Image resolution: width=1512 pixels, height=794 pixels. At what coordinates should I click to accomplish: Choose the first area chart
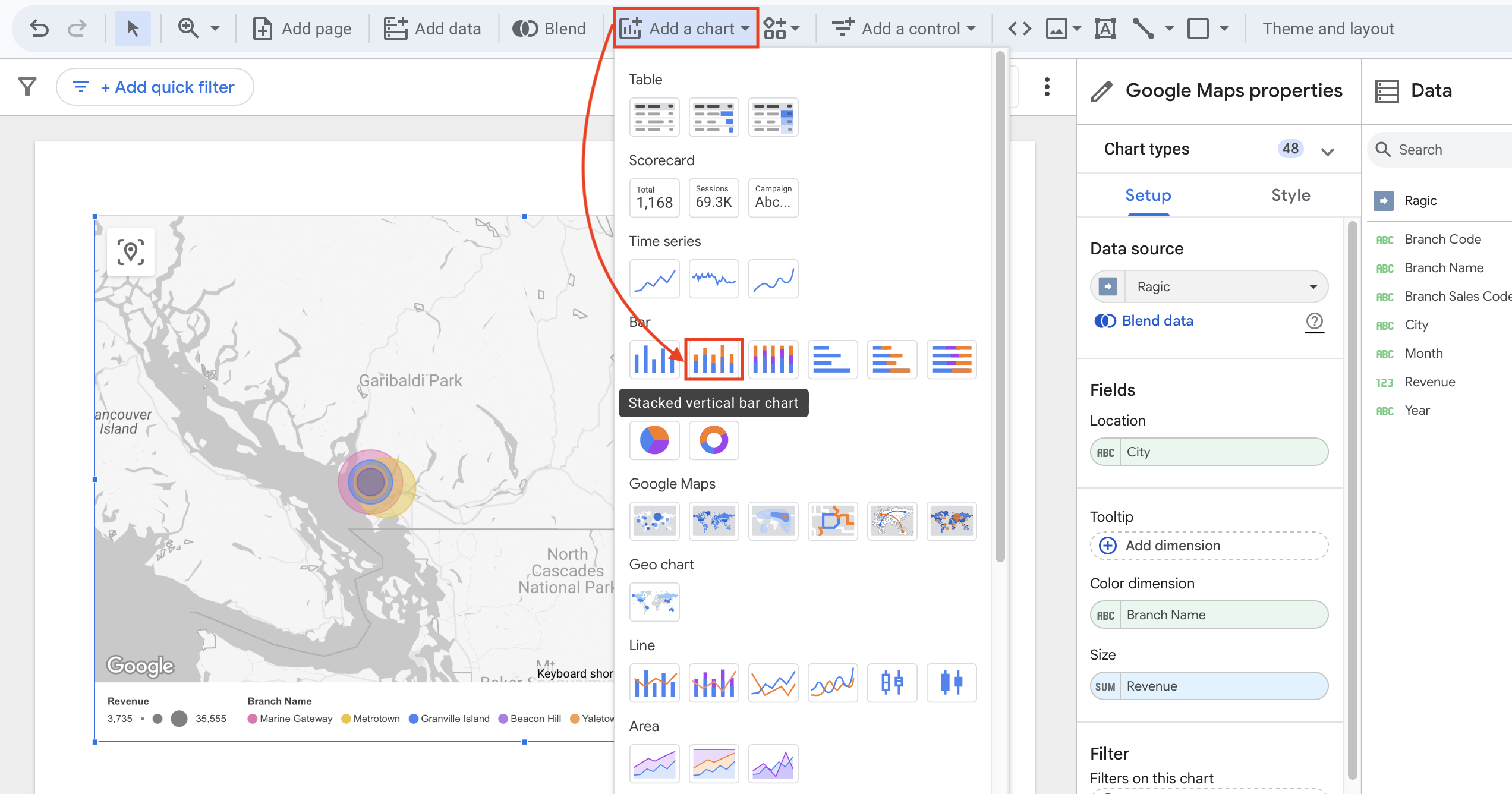coord(654,764)
